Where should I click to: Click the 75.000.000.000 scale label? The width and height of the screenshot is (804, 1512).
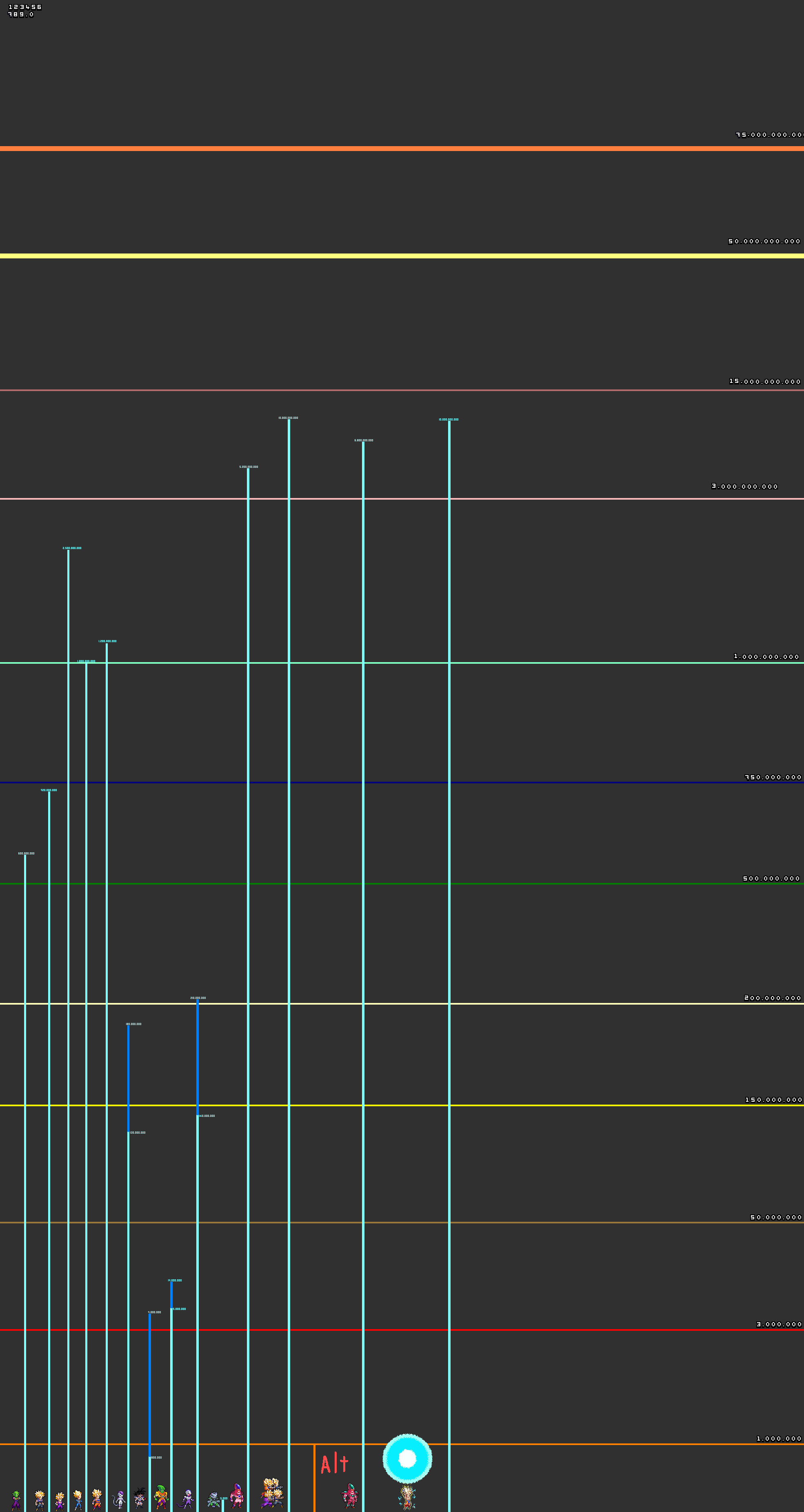pos(769,134)
